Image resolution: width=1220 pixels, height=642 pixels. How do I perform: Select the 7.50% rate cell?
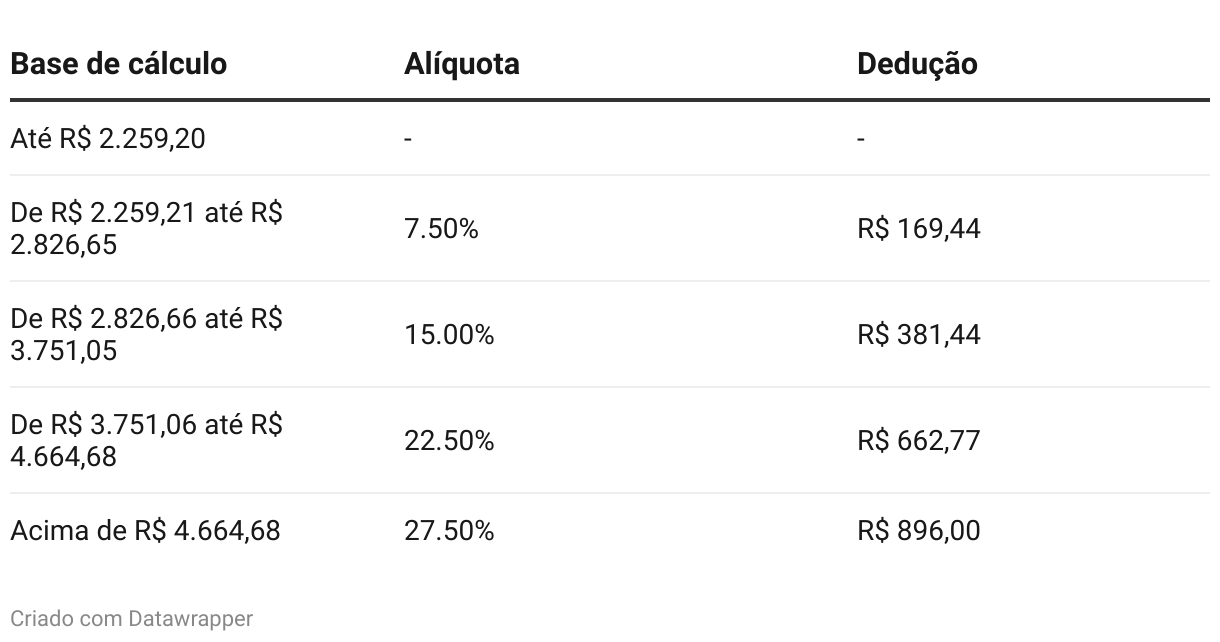[441, 229]
